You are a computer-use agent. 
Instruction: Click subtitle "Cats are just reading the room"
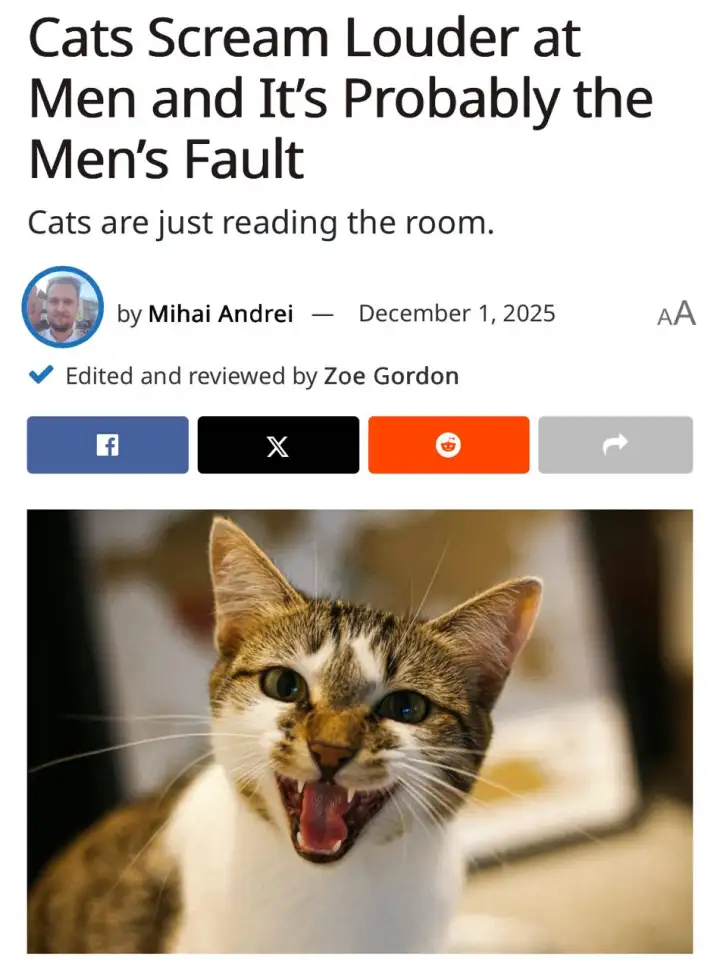click(261, 223)
